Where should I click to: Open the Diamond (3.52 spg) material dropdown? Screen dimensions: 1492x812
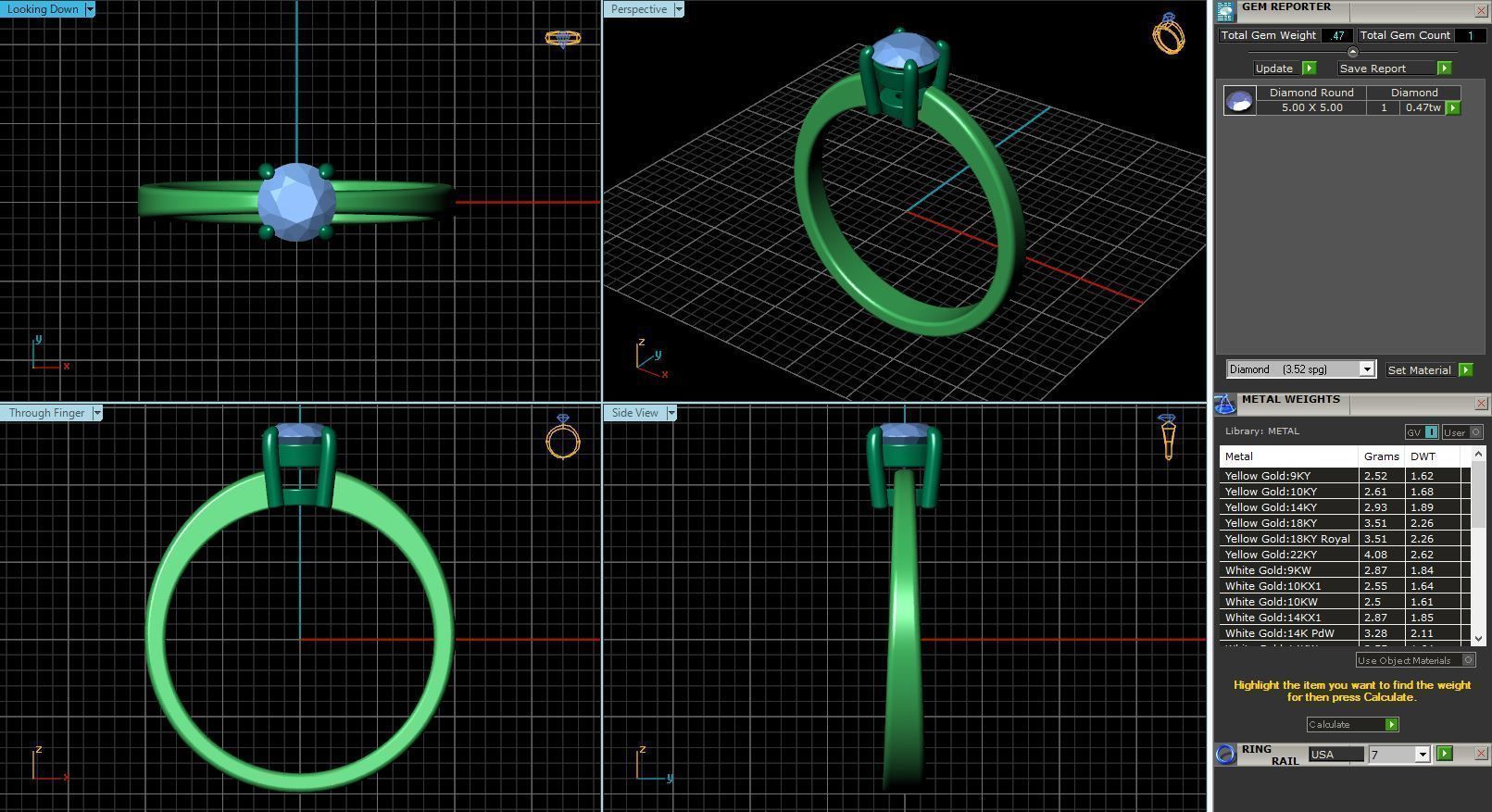click(x=1366, y=369)
